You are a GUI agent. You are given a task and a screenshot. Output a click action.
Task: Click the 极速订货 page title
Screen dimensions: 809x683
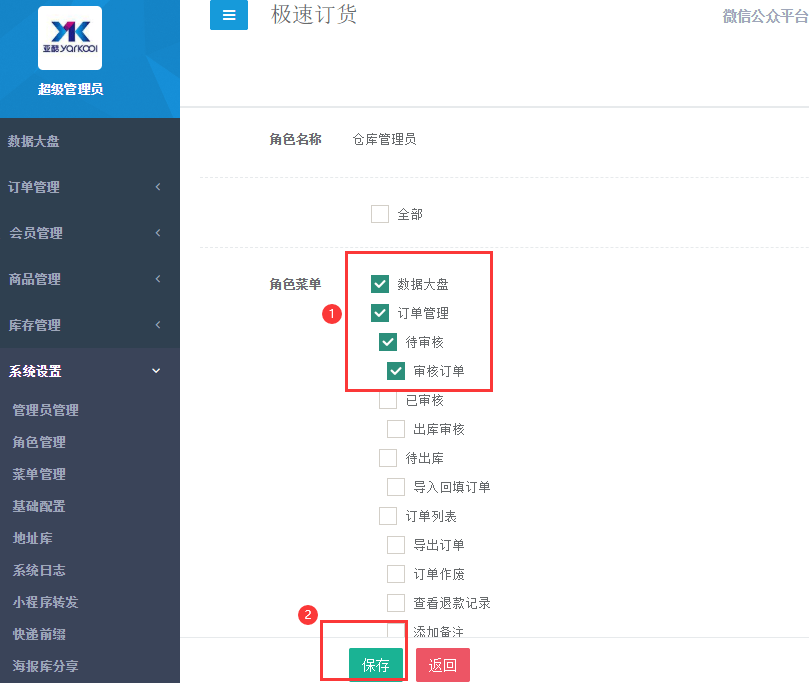tap(314, 14)
